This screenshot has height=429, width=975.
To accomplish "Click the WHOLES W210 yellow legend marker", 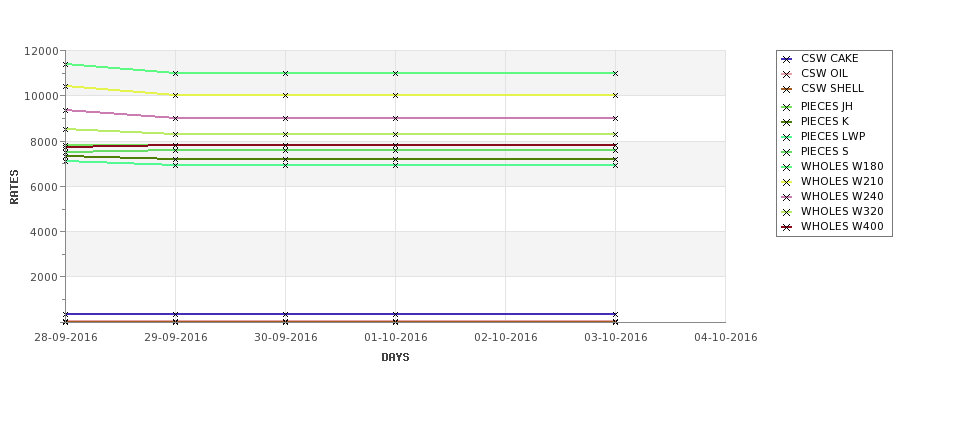I will (787, 182).
